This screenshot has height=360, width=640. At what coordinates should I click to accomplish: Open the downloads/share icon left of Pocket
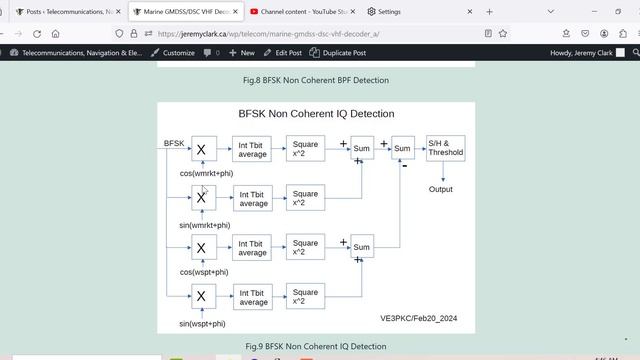[566, 34]
